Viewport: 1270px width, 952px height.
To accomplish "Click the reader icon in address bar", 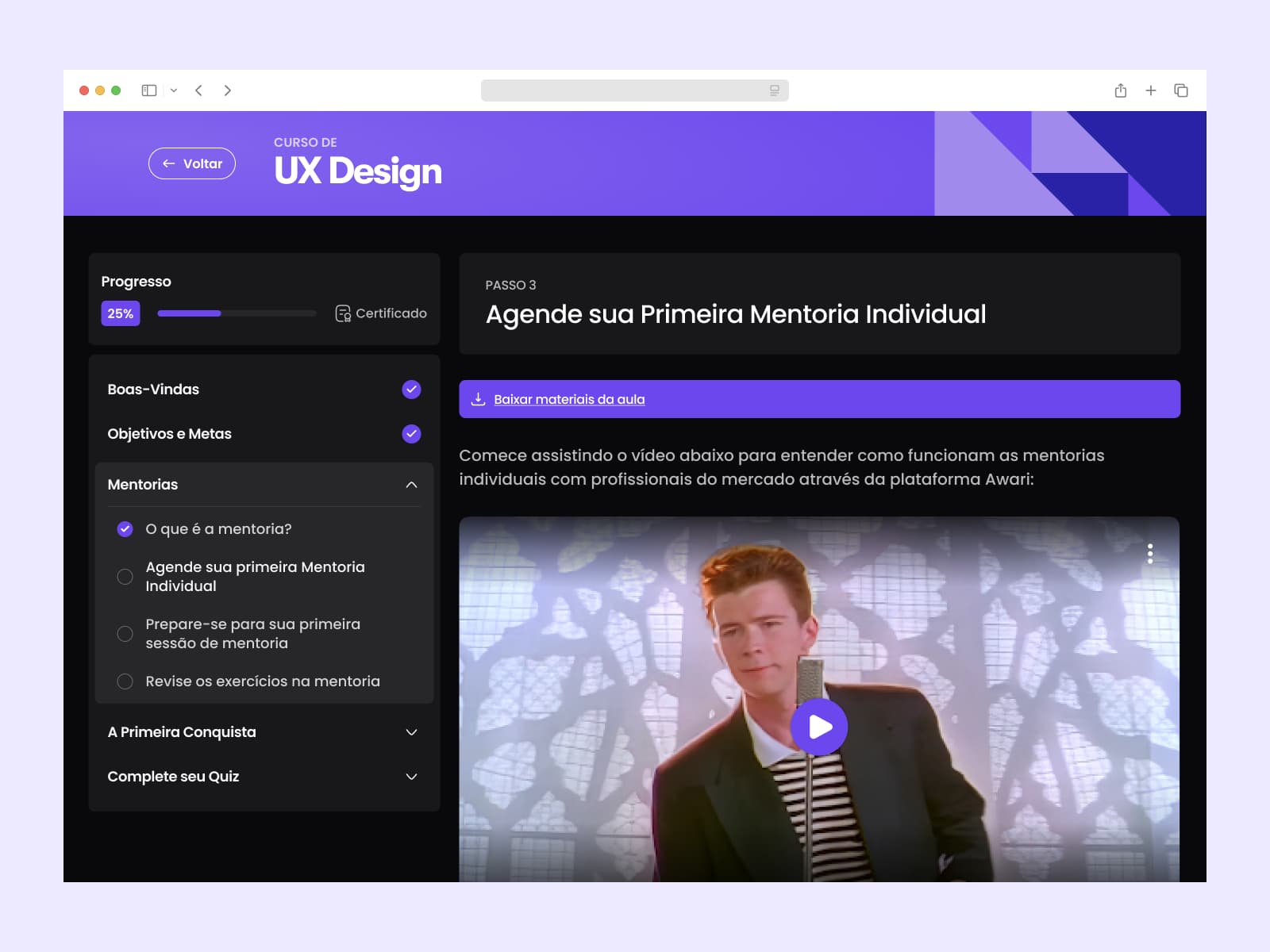I will tap(775, 90).
